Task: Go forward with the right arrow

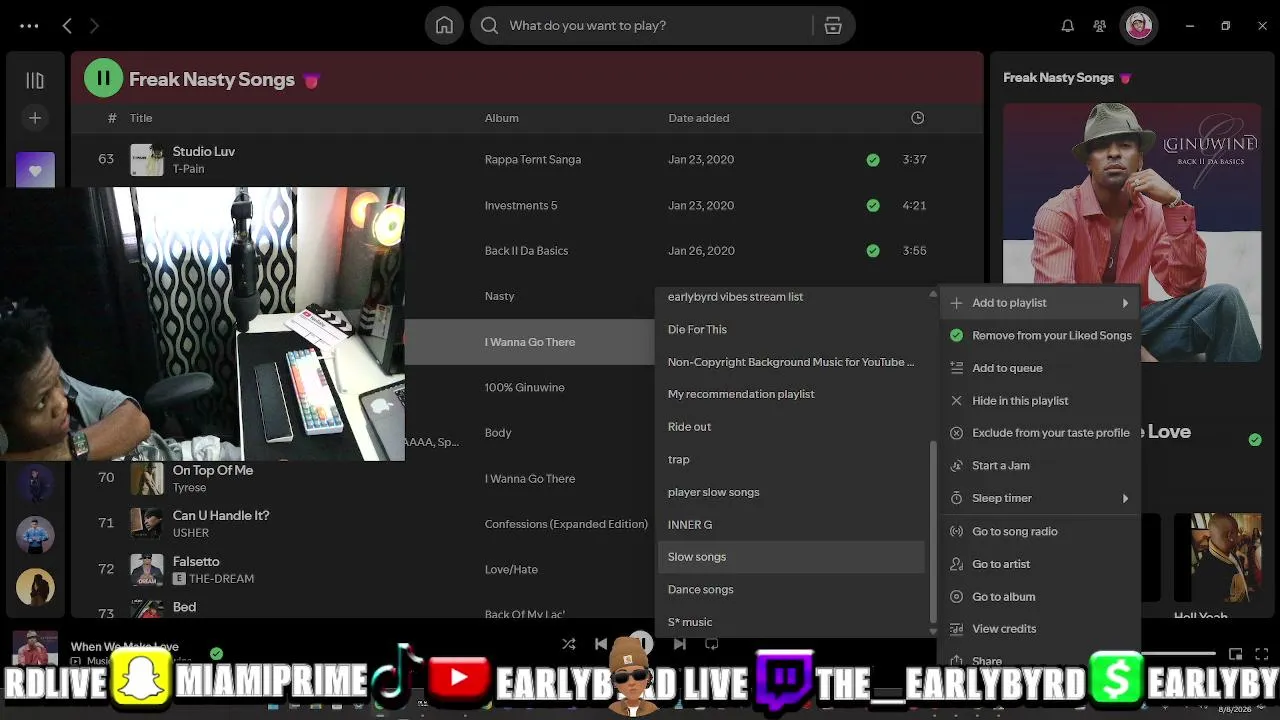Action: coord(94,26)
